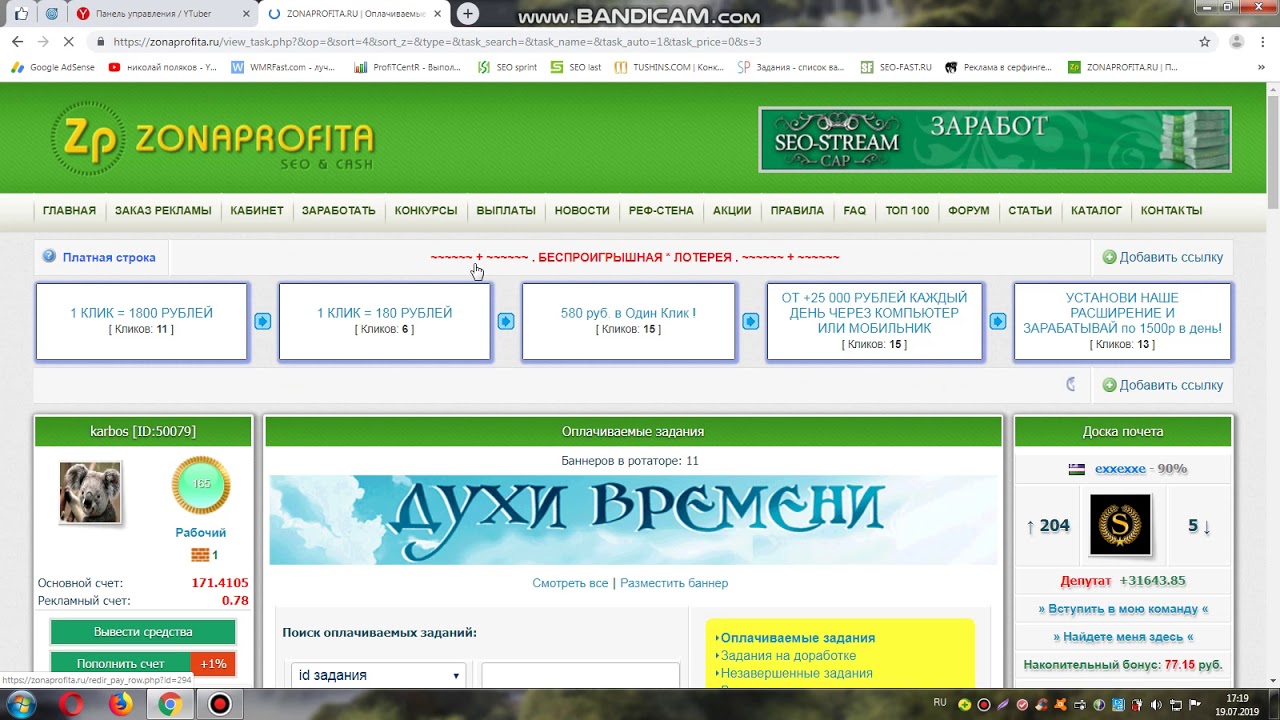Open Незавершенные задания link
Screen dimensions: 1280x720
point(797,674)
